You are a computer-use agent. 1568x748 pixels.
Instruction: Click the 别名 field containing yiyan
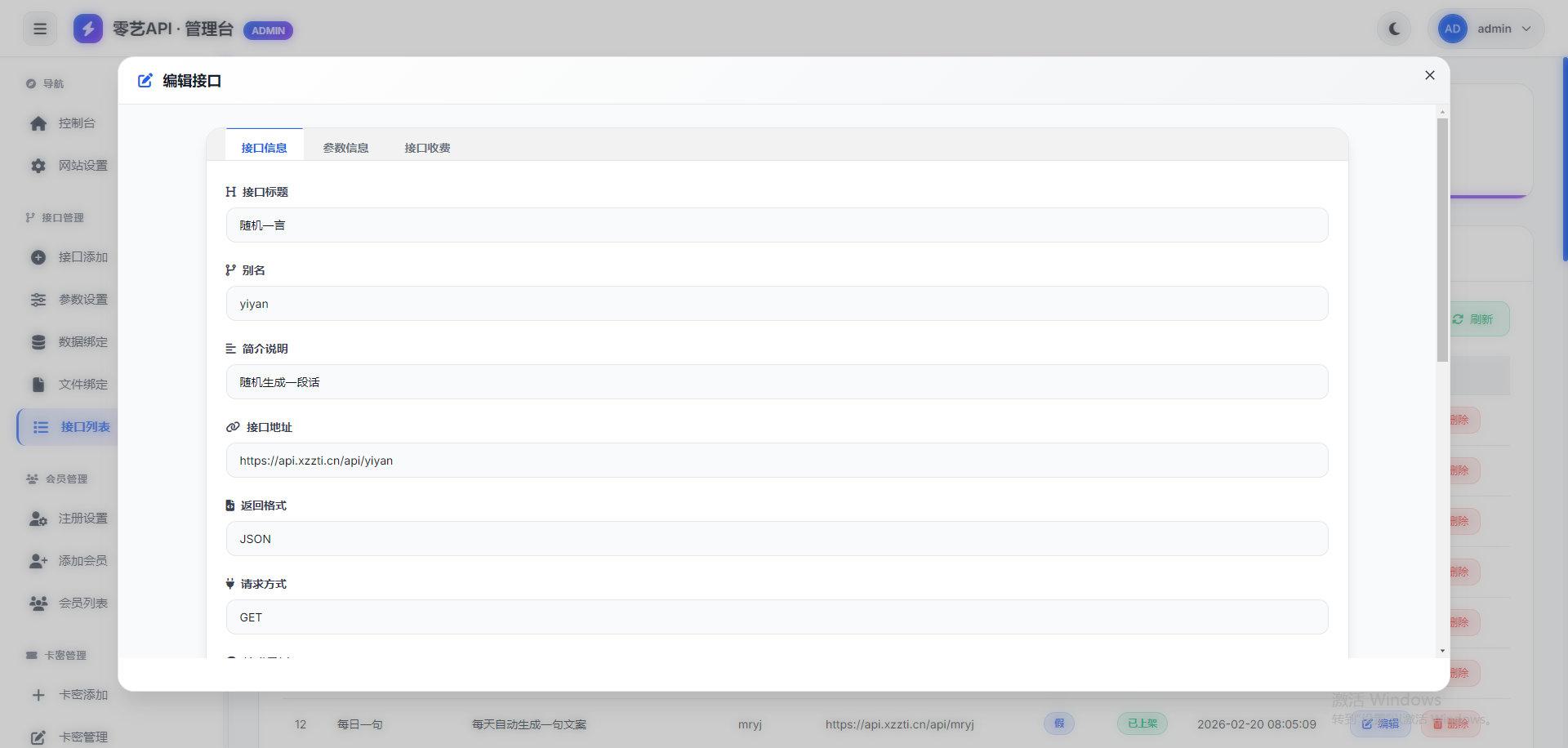coord(777,304)
